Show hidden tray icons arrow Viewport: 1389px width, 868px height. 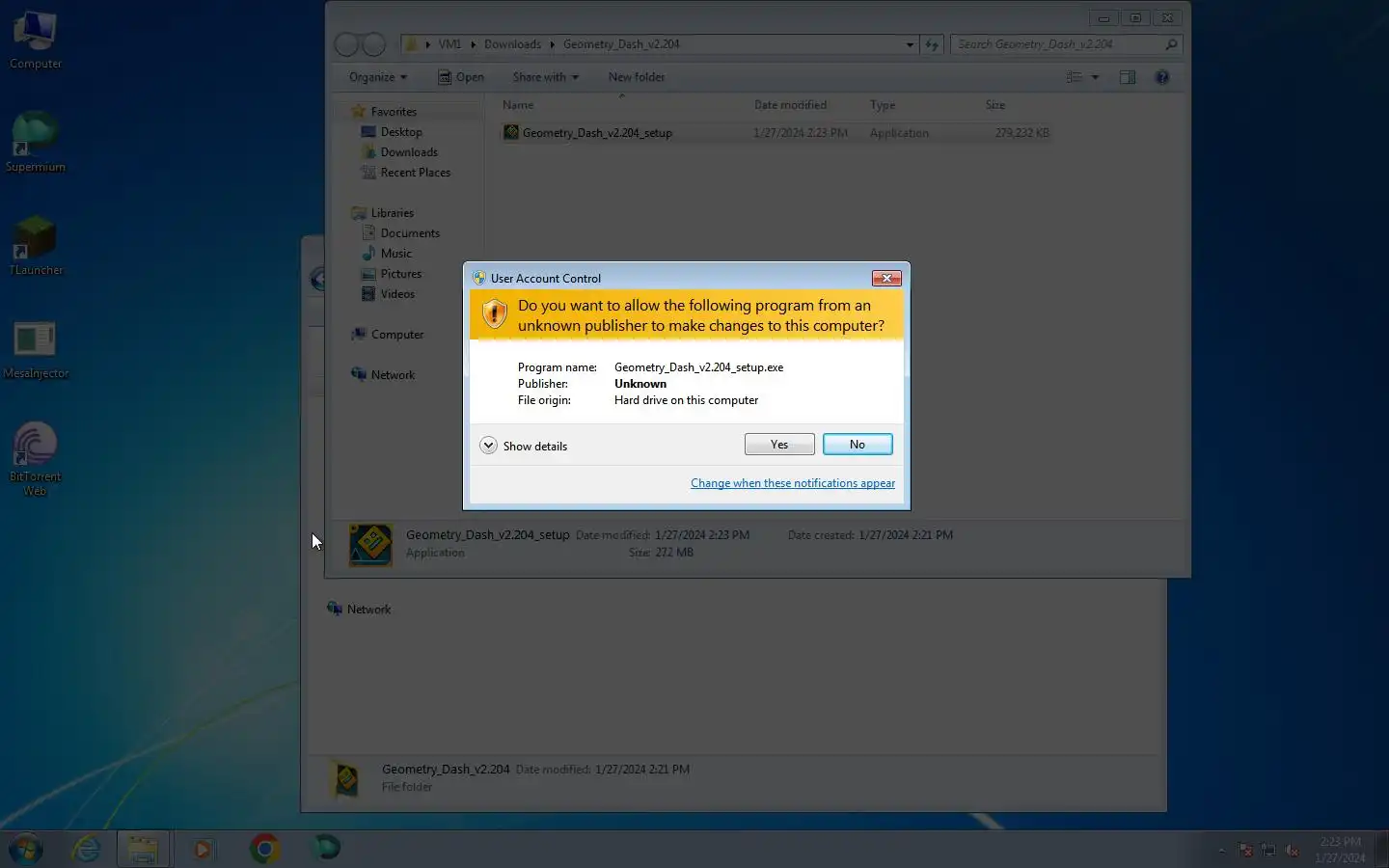coord(1222,850)
